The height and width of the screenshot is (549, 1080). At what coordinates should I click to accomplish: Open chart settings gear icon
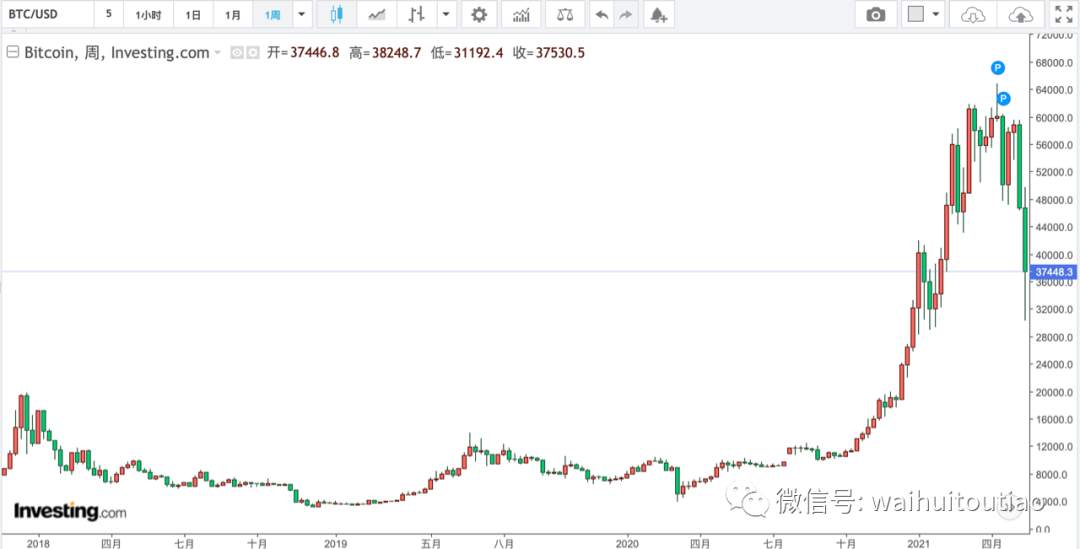click(x=479, y=14)
